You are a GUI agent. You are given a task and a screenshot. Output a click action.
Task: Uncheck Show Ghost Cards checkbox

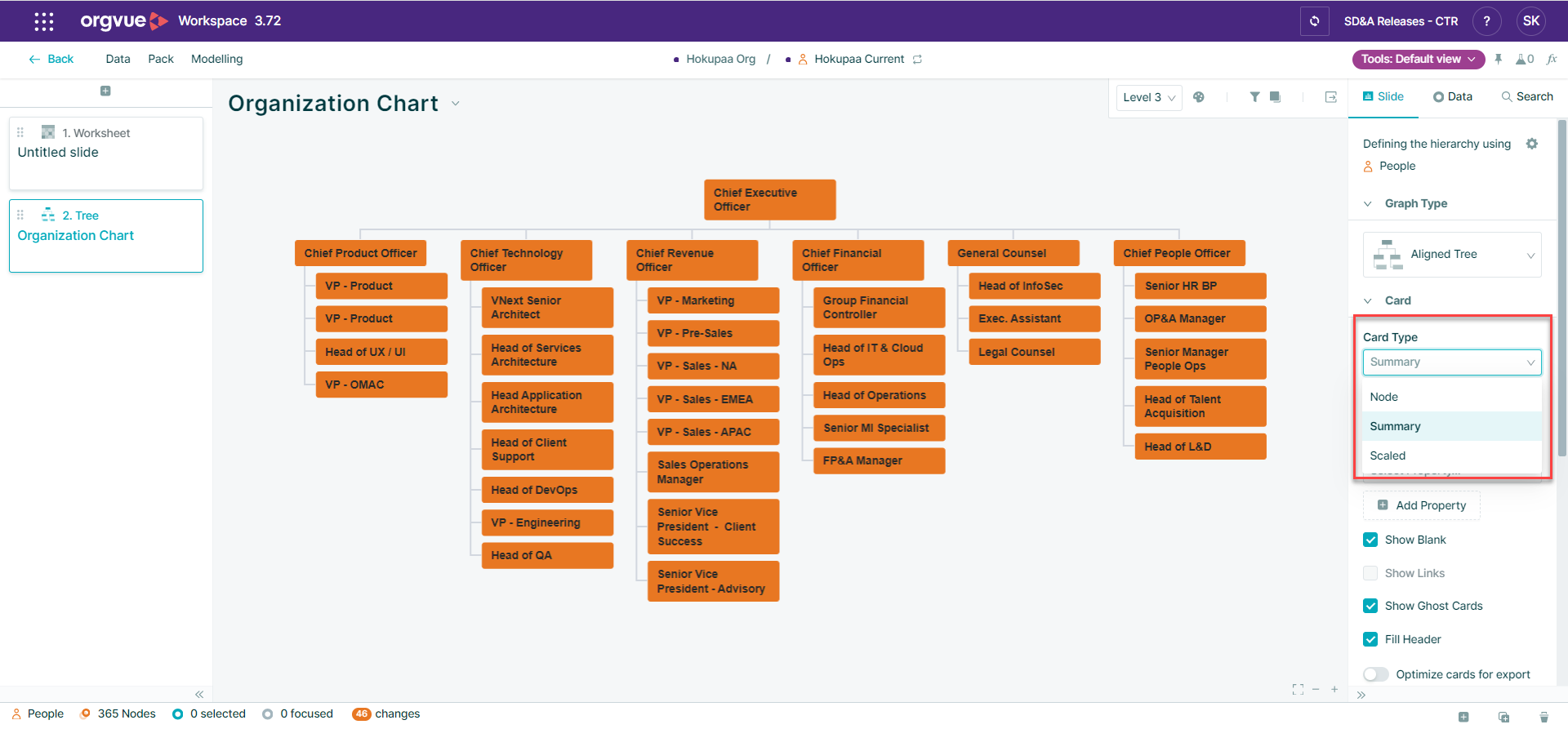click(x=1370, y=606)
